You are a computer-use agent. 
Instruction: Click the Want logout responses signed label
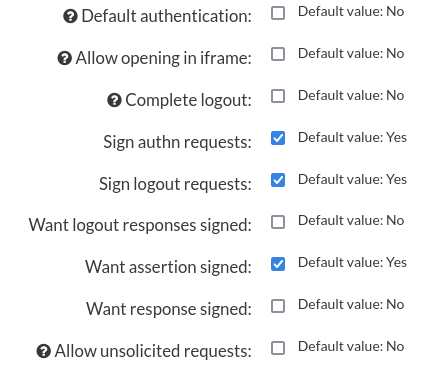140,225
